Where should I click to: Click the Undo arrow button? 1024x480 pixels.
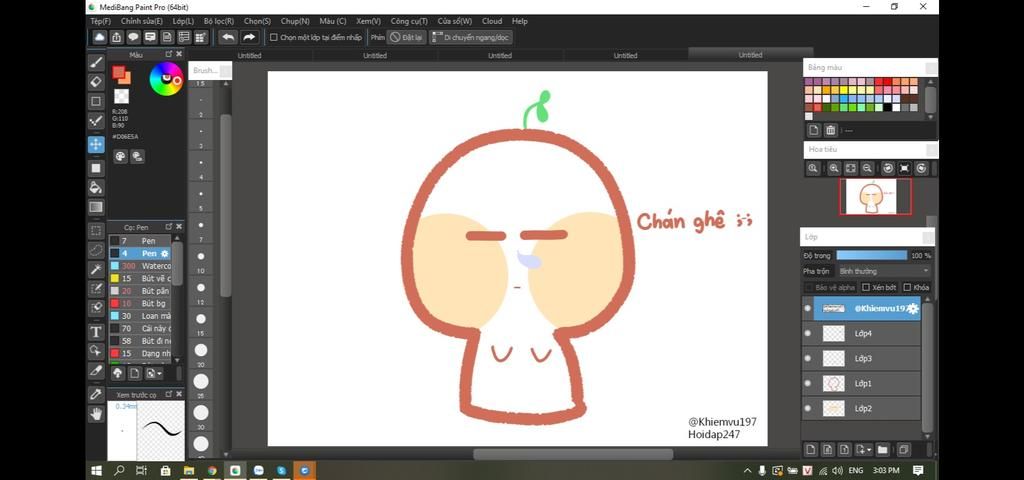[228, 37]
